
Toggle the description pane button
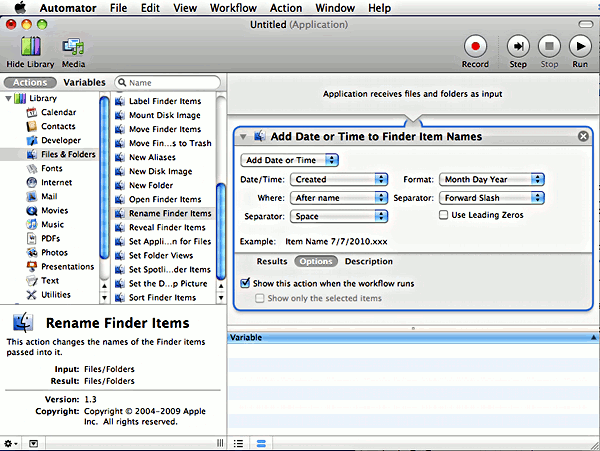point(34,443)
